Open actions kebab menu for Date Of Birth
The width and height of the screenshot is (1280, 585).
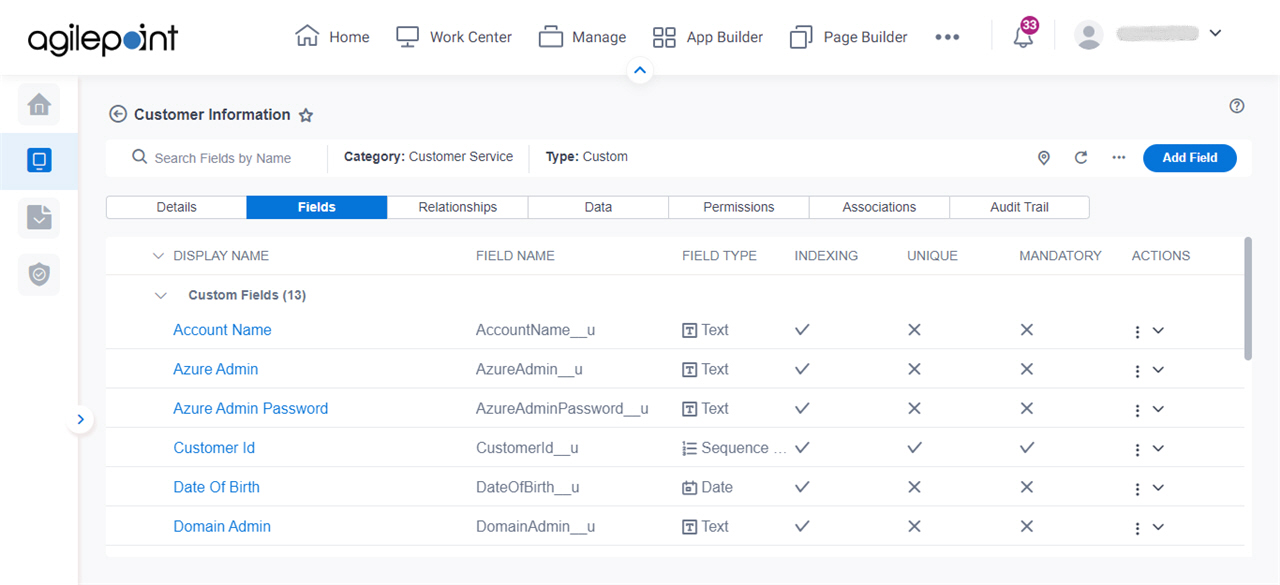pos(1138,489)
